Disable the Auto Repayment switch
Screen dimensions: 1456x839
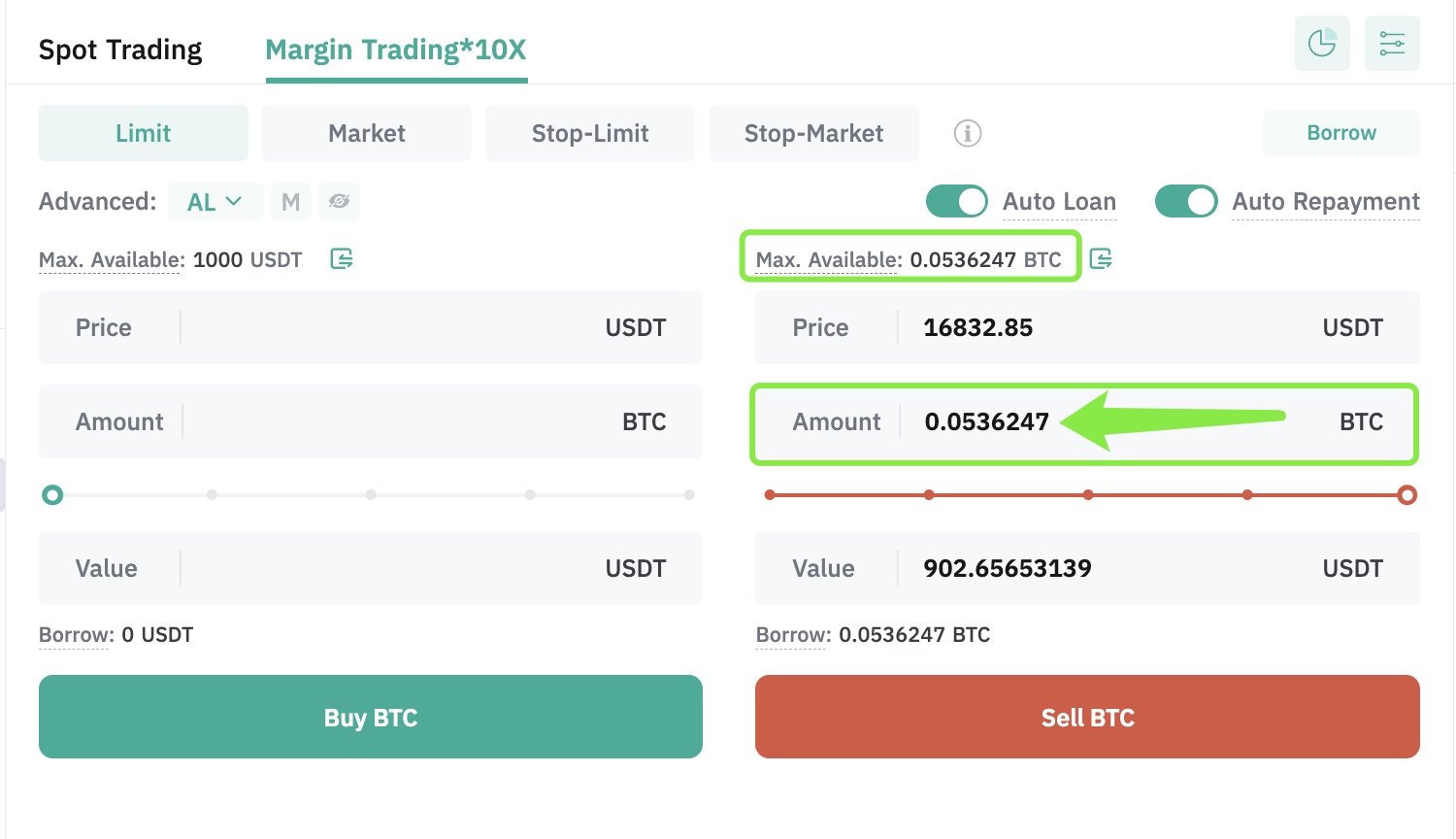click(1186, 201)
